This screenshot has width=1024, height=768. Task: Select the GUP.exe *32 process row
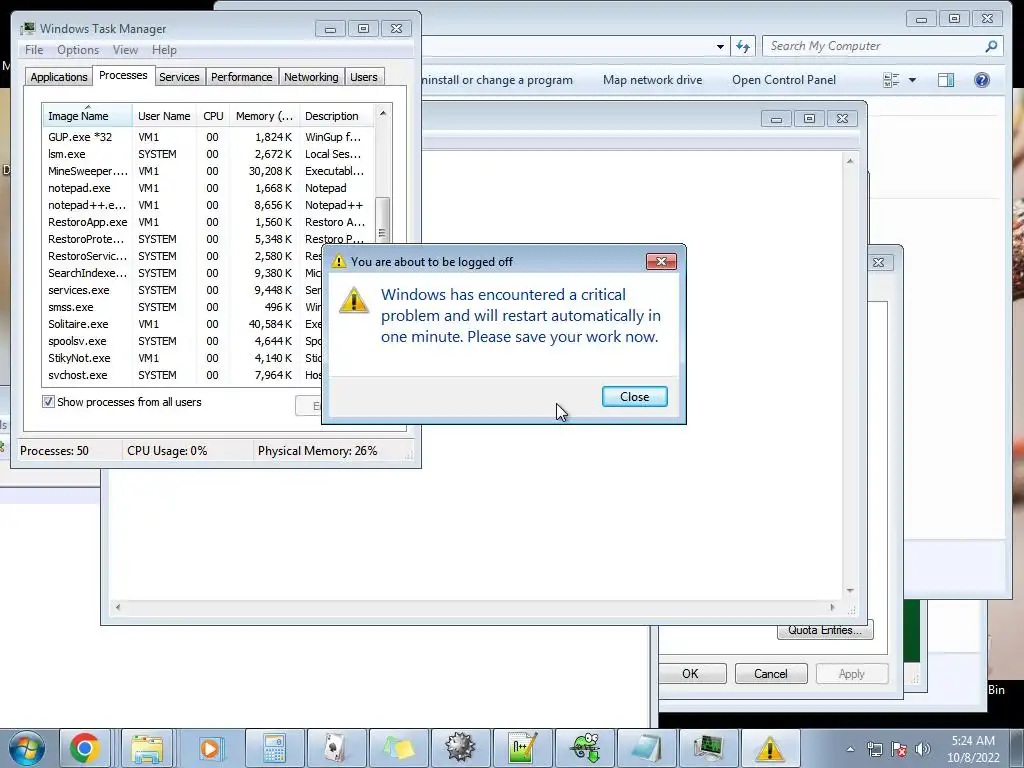(x=209, y=137)
